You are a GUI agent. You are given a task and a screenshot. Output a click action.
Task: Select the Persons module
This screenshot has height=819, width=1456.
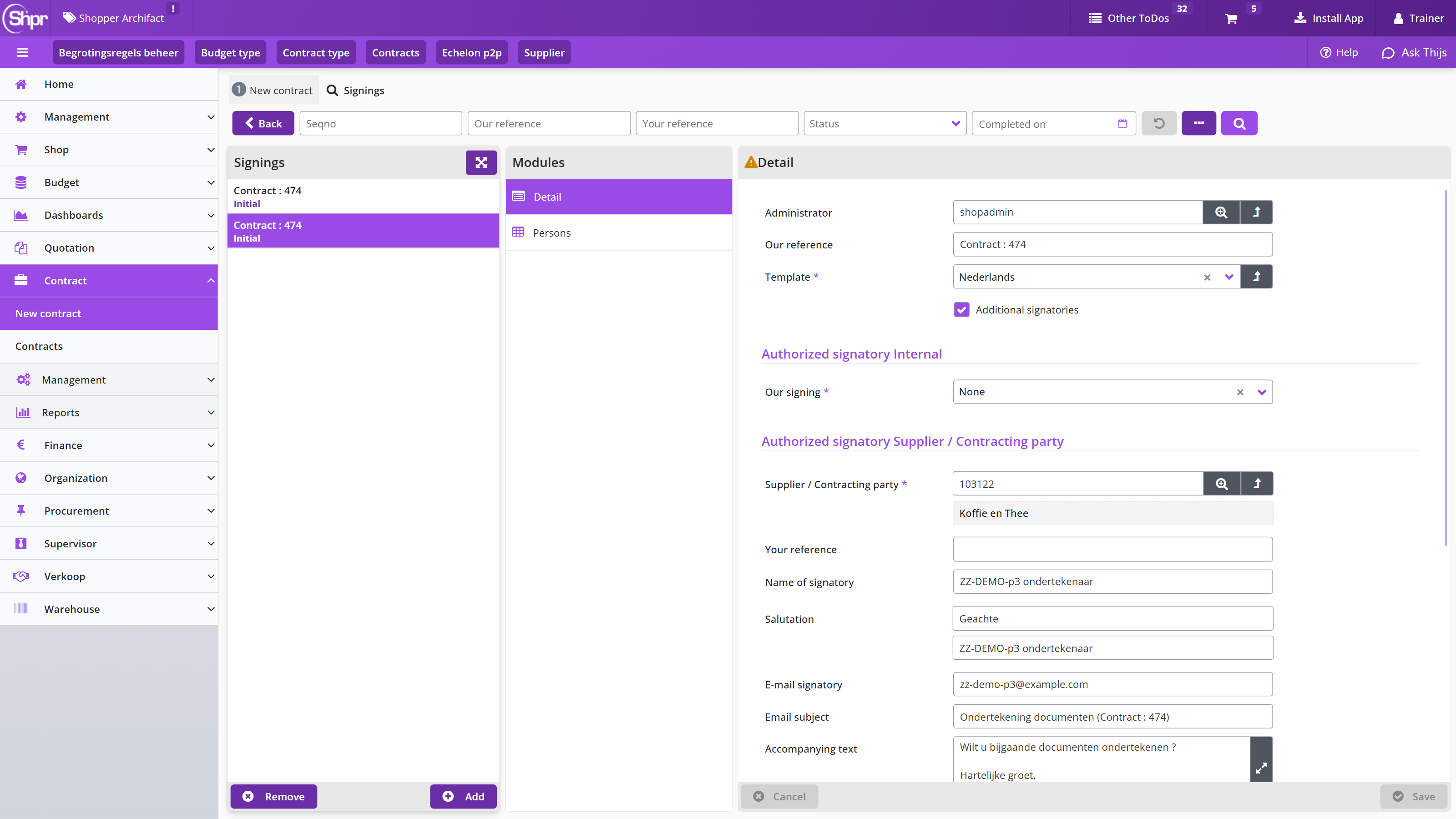[619, 233]
